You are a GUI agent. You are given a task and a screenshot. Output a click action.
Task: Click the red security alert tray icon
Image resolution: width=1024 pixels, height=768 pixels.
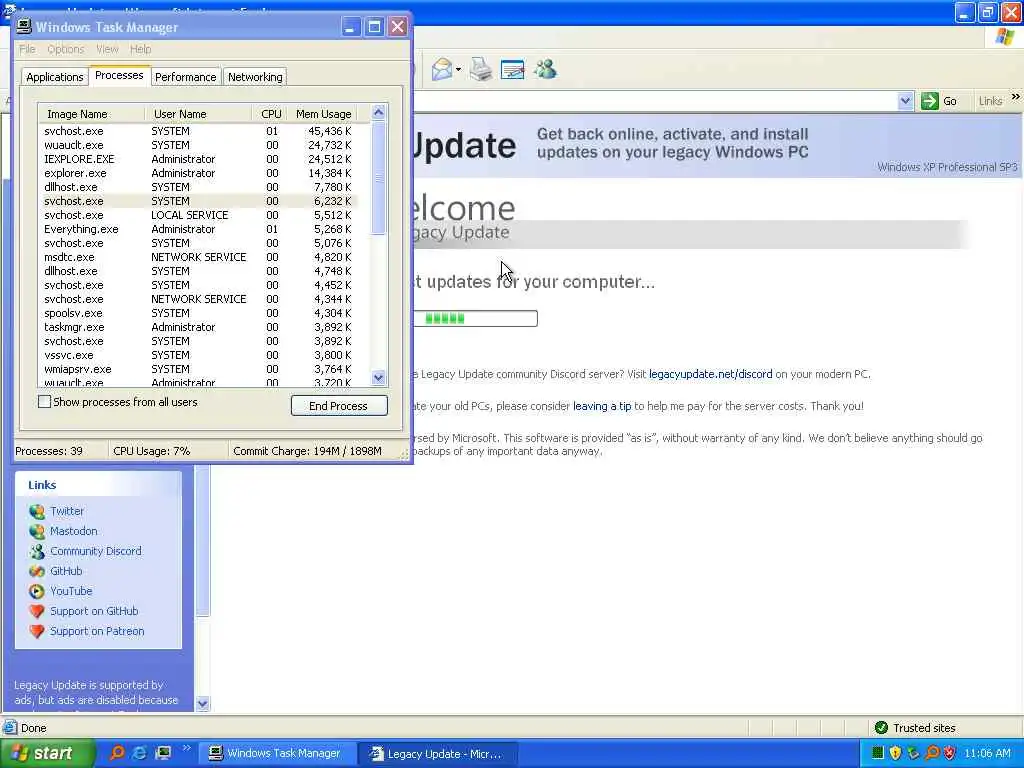(950, 754)
